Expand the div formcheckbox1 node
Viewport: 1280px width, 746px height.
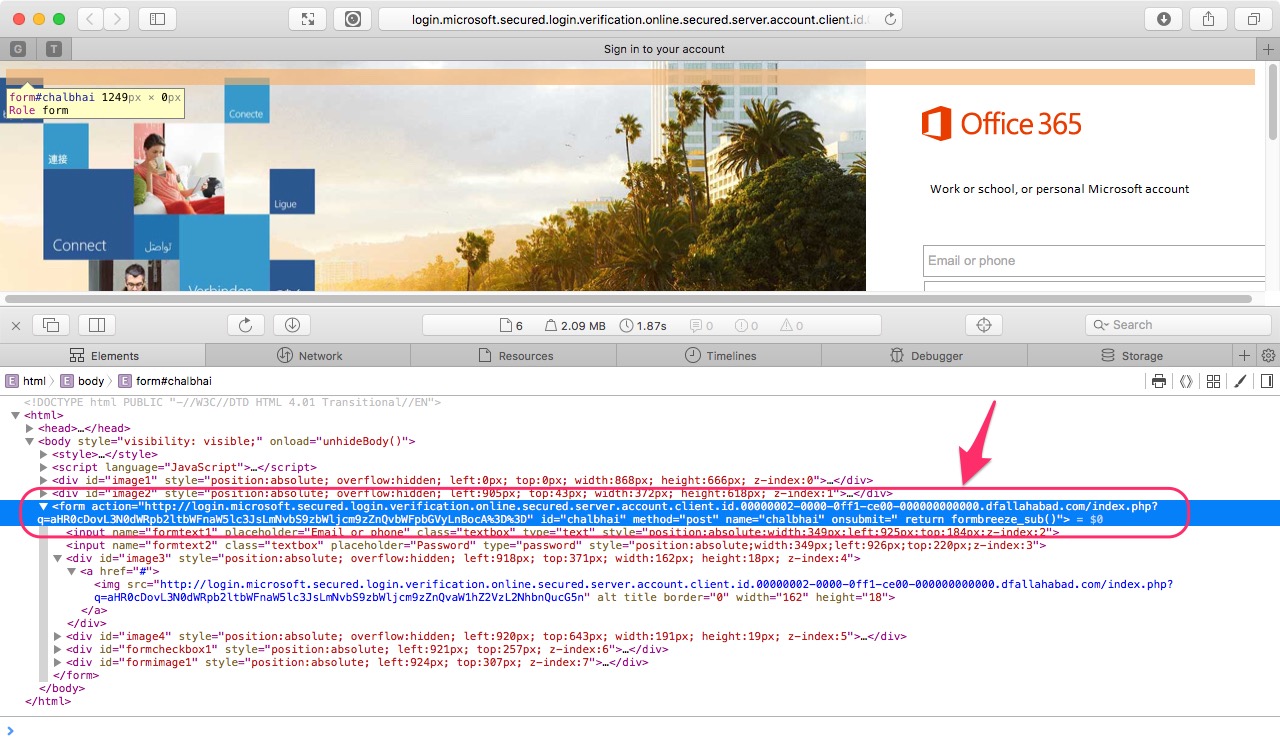click(x=58, y=649)
